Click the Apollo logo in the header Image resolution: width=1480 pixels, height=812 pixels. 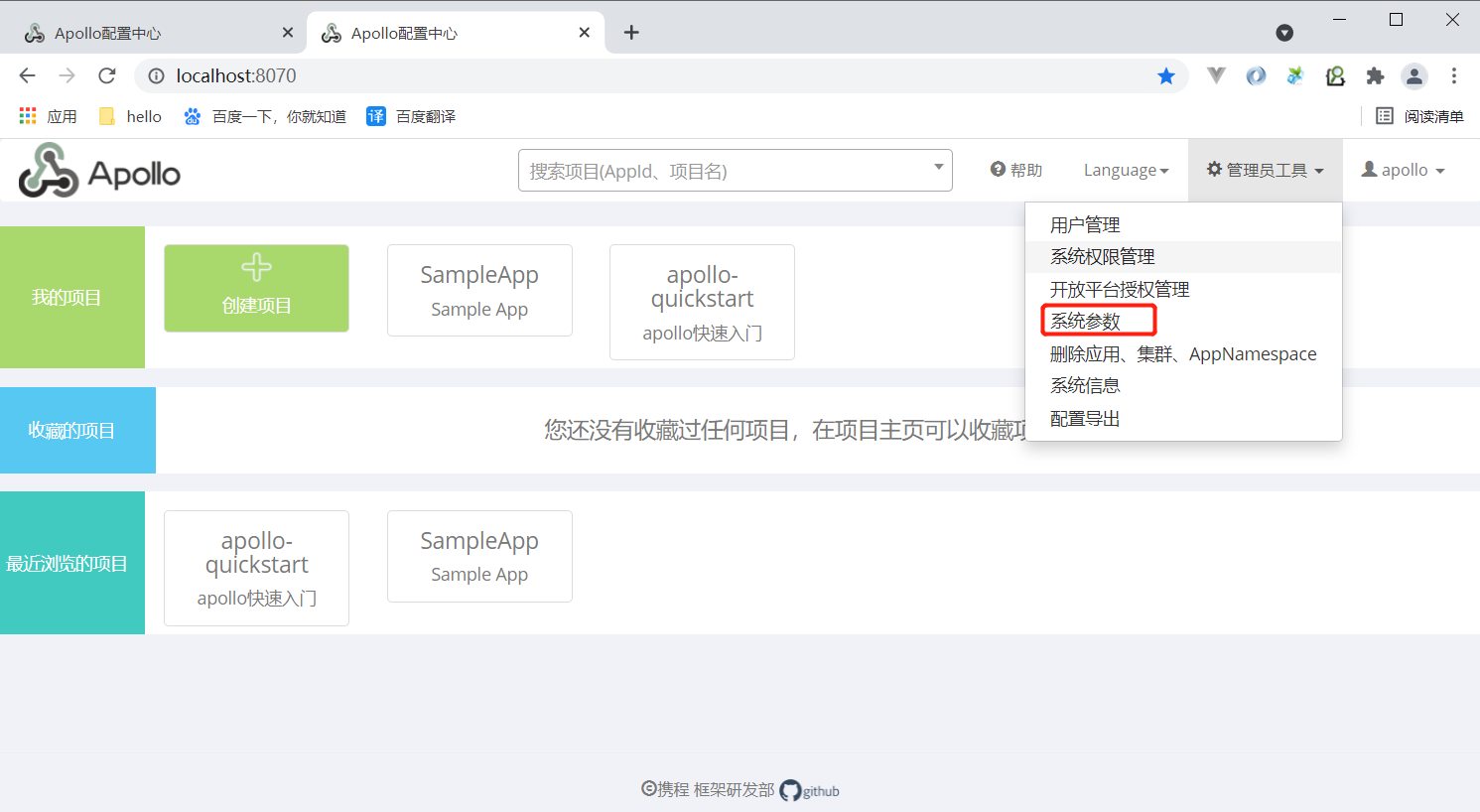tap(99, 171)
